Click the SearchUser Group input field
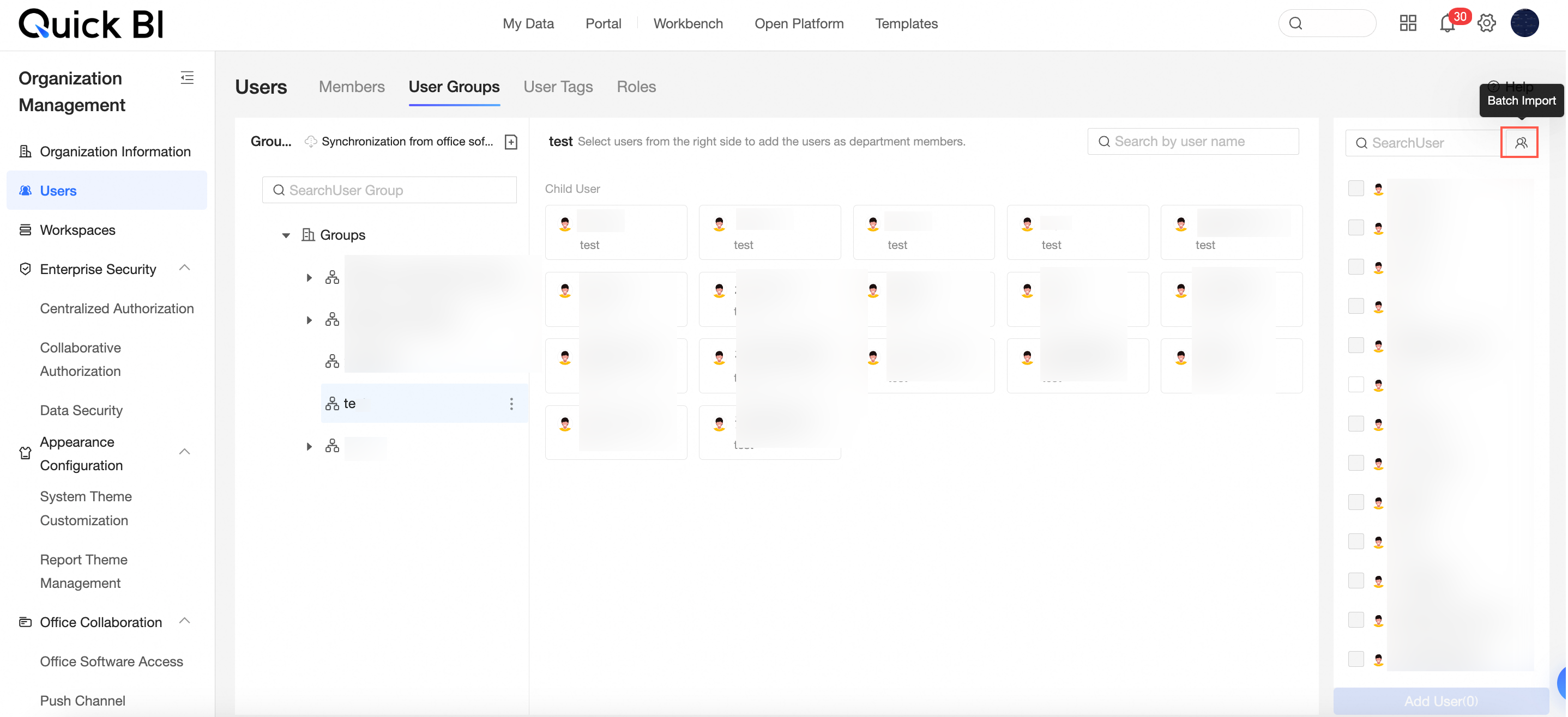 coord(389,190)
